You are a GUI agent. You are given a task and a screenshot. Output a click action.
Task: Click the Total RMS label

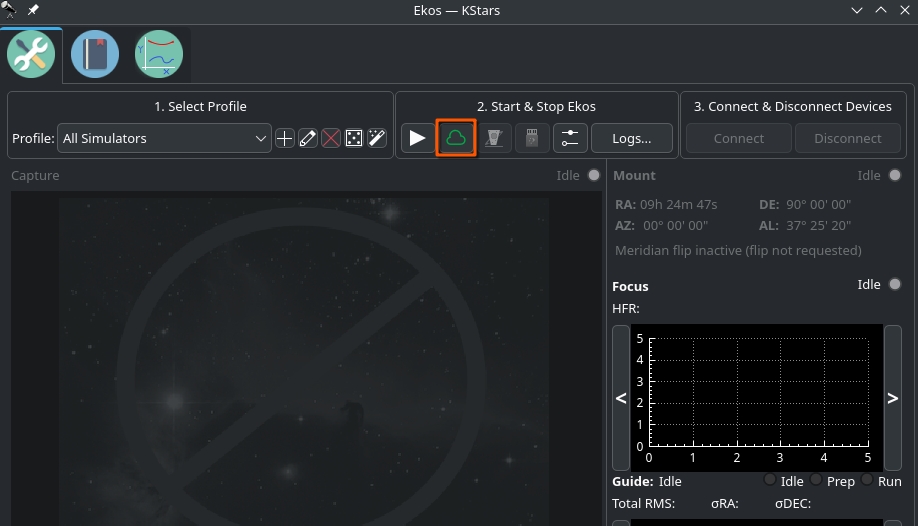643,504
